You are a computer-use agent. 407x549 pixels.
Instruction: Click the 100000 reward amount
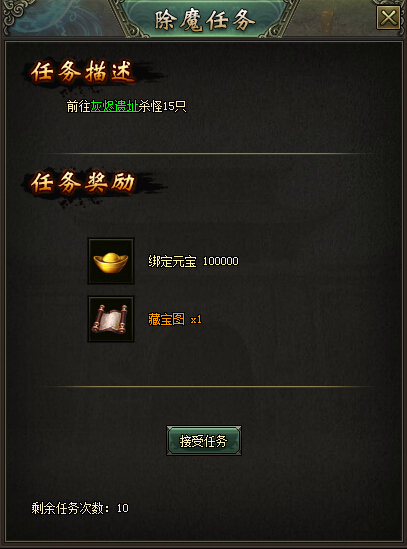(x=221, y=261)
